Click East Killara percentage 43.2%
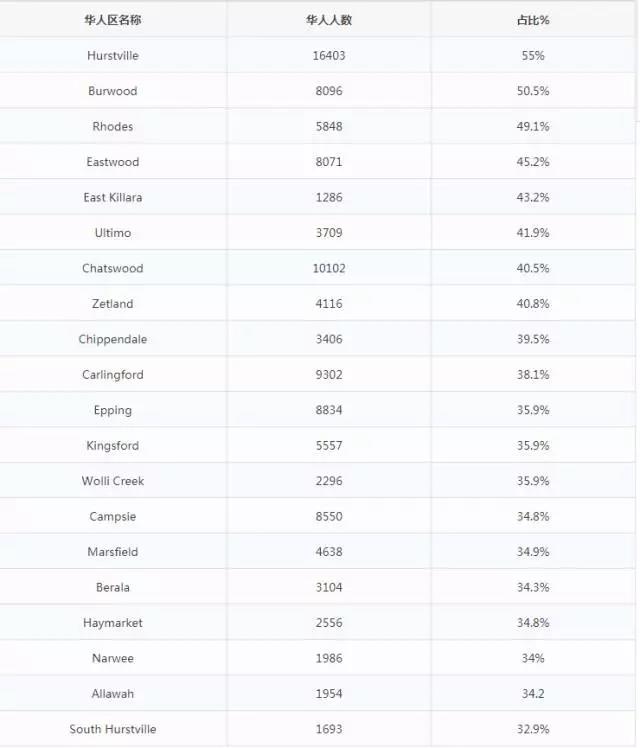640x748 pixels. [x=533, y=197]
